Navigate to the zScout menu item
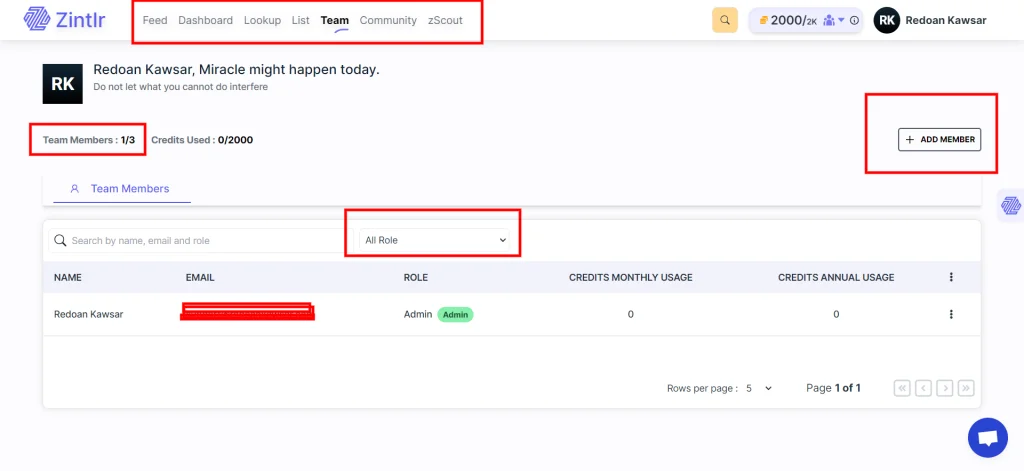 [x=445, y=20]
